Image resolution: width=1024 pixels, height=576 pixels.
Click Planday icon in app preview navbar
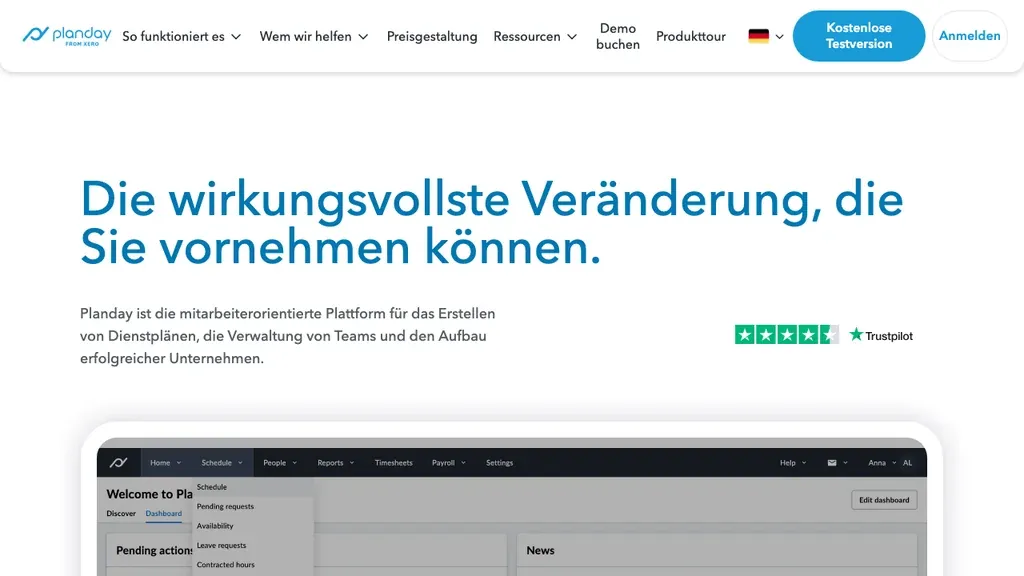[x=118, y=462]
